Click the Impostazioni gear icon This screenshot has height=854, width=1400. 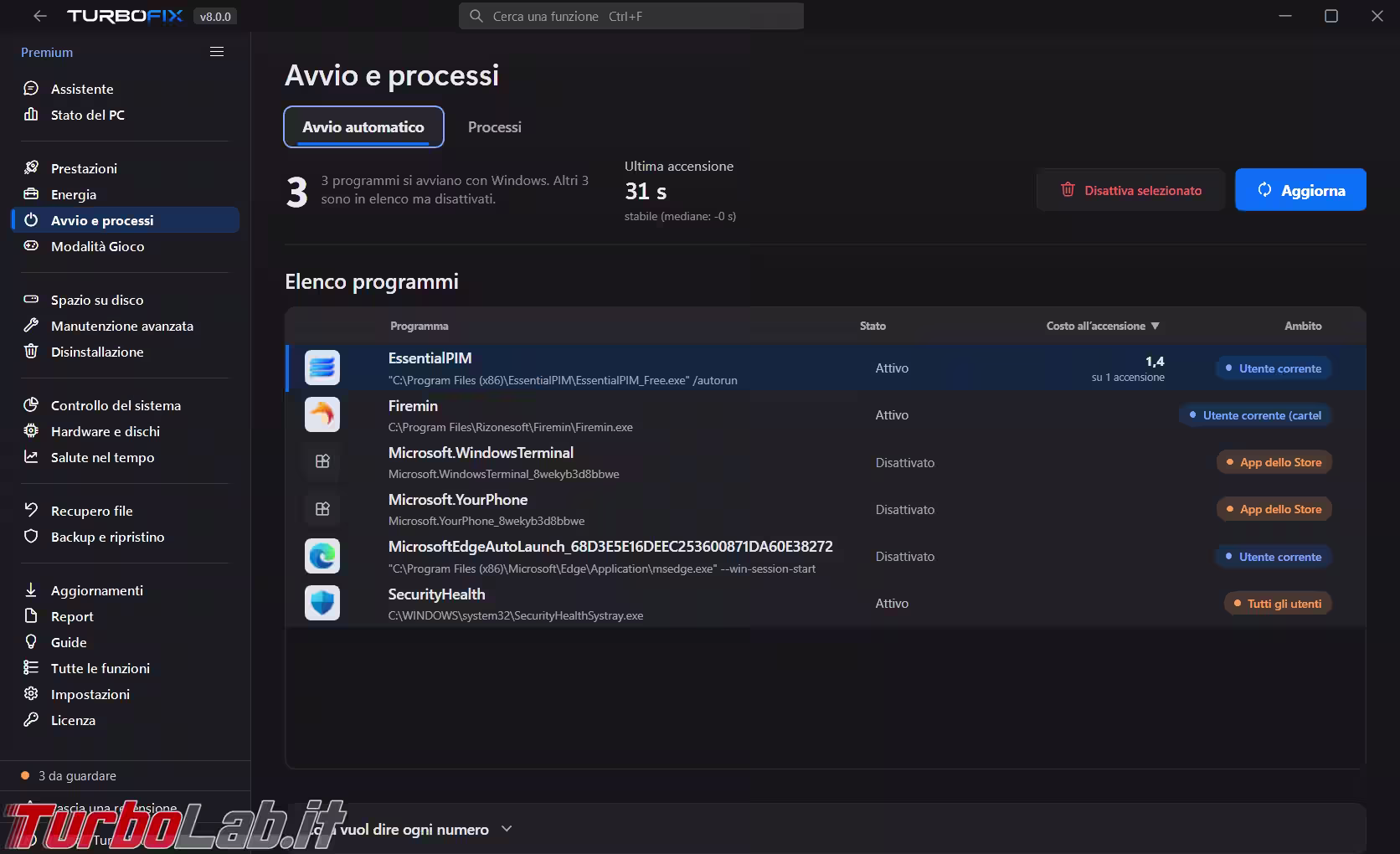31,694
